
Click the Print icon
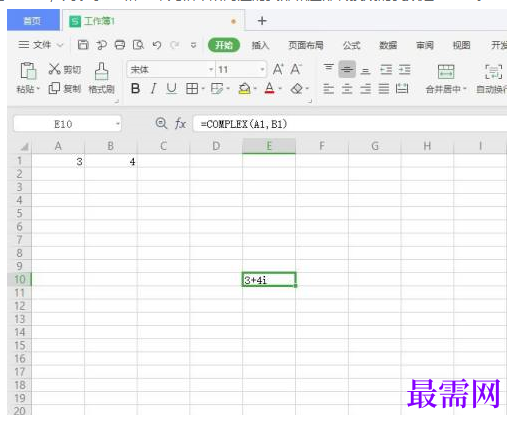120,45
